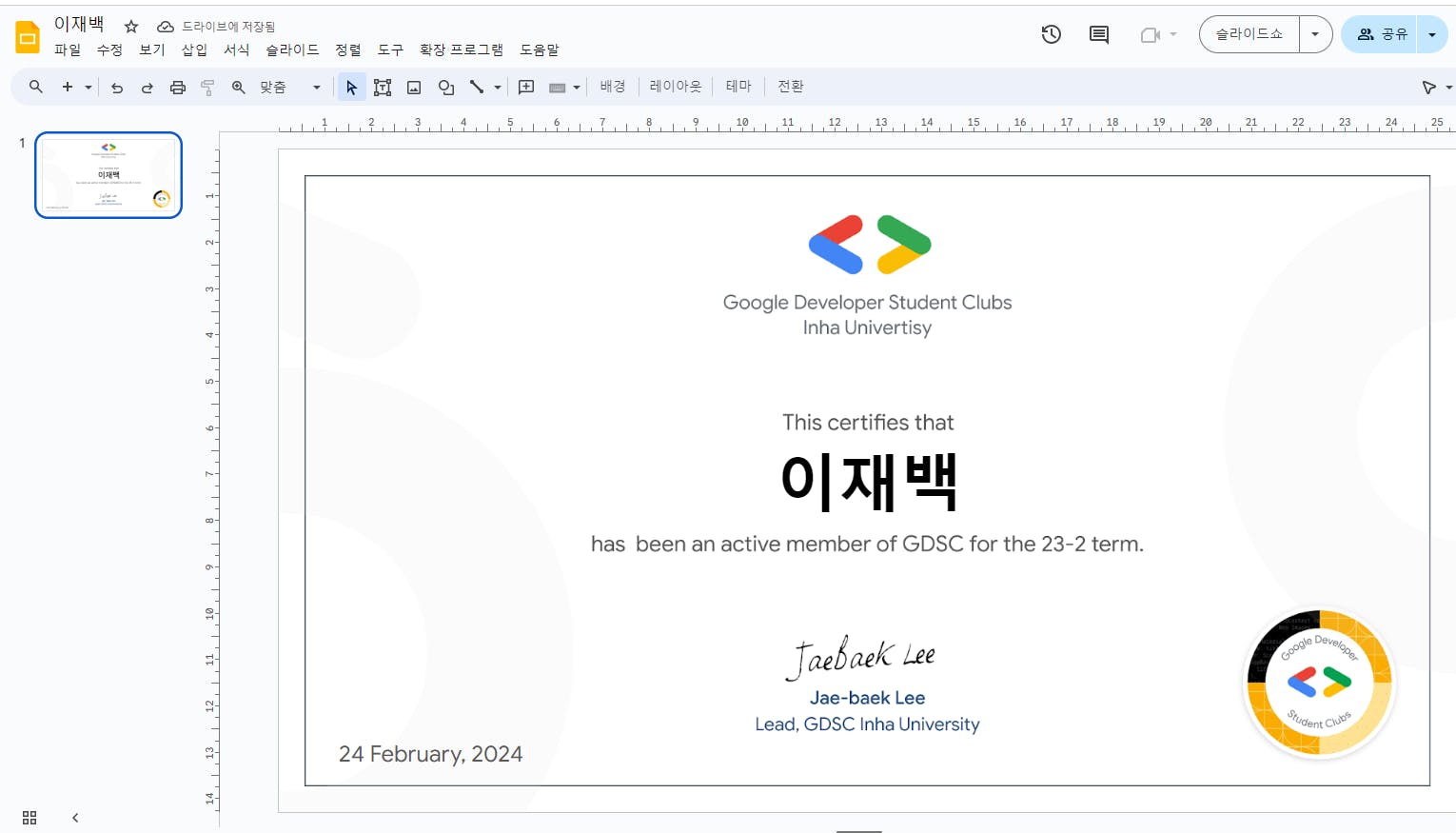Select the zoom magnifier tool
Image resolution: width=1456 pixels, height=833 pixels.
click(239, 88)
